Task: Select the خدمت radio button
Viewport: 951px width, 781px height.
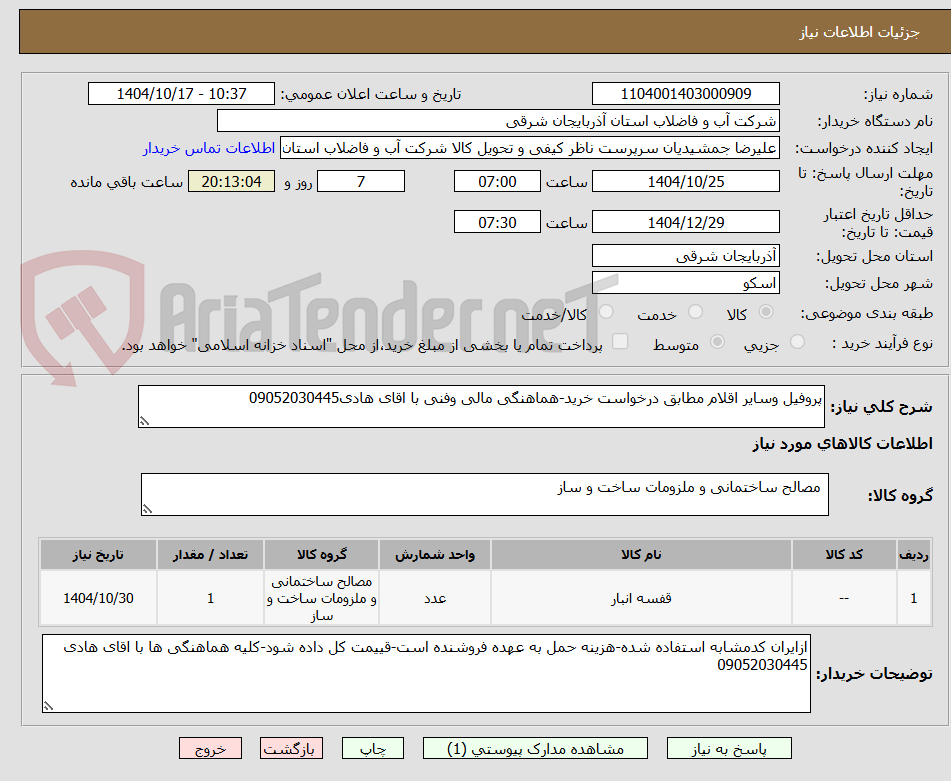Action: pos(695,312)
